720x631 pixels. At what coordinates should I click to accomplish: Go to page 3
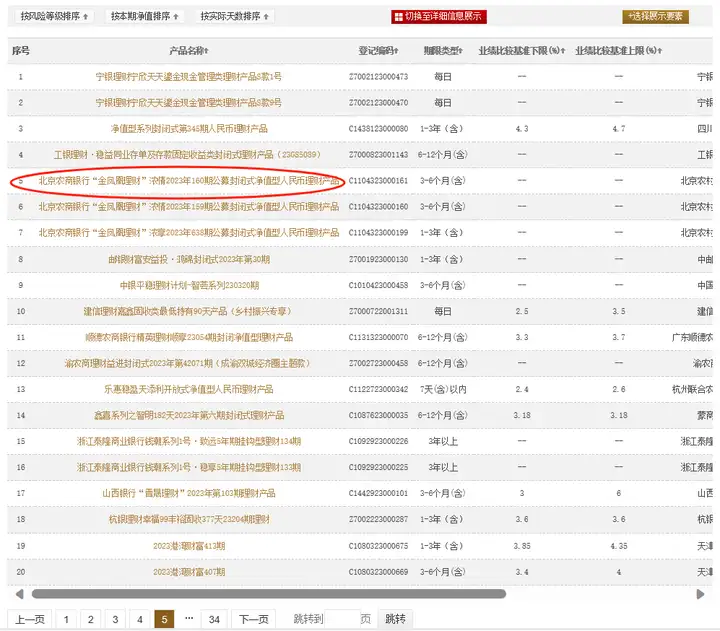coord(115,620)
